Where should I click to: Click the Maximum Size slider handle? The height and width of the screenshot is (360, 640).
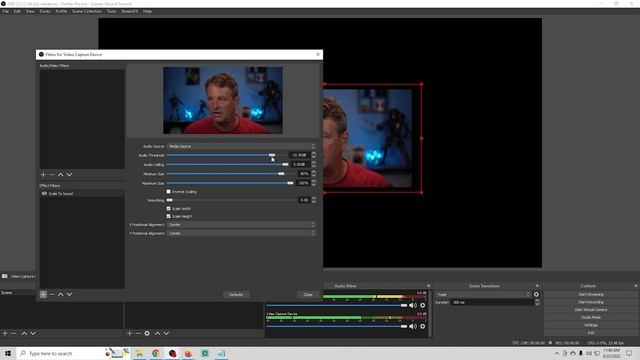point(290,183)
